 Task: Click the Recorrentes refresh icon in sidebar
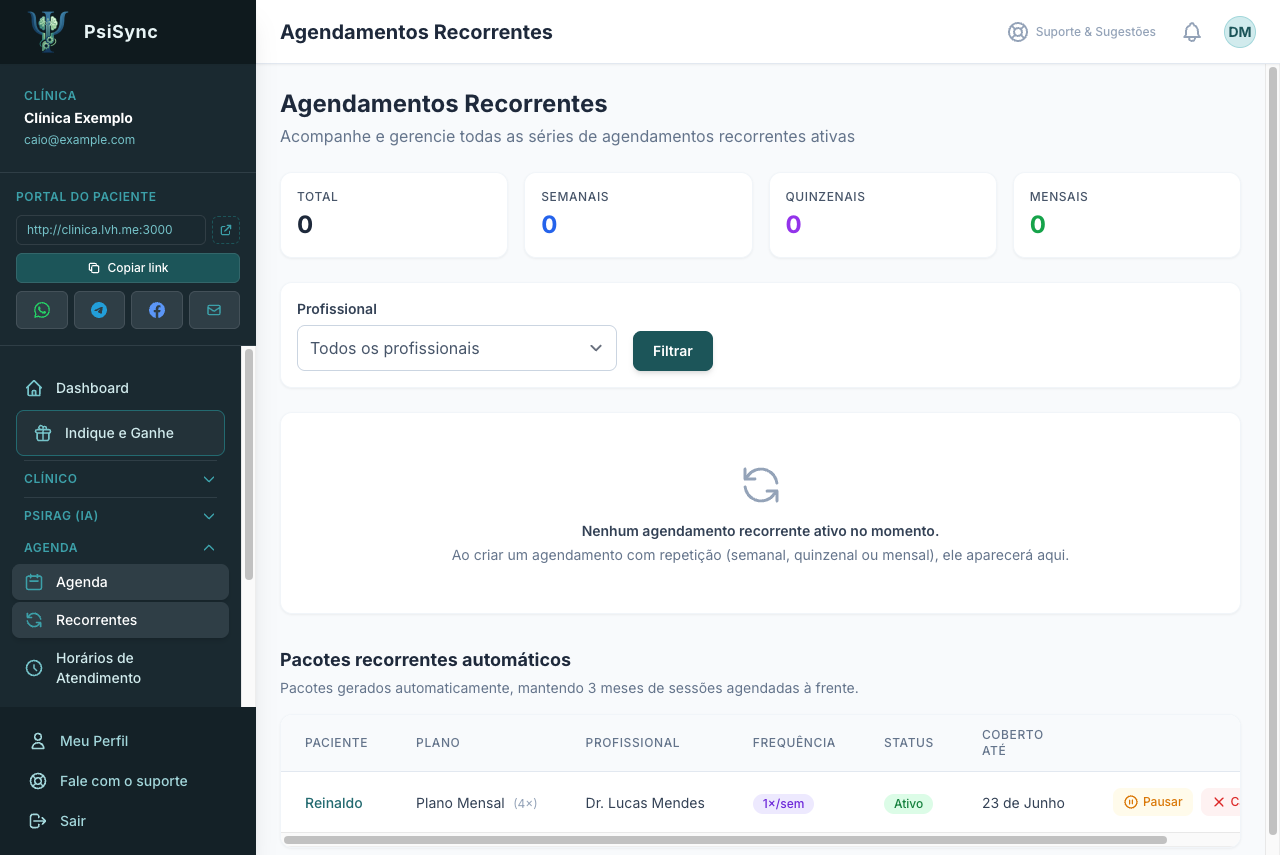coord(34,620)
